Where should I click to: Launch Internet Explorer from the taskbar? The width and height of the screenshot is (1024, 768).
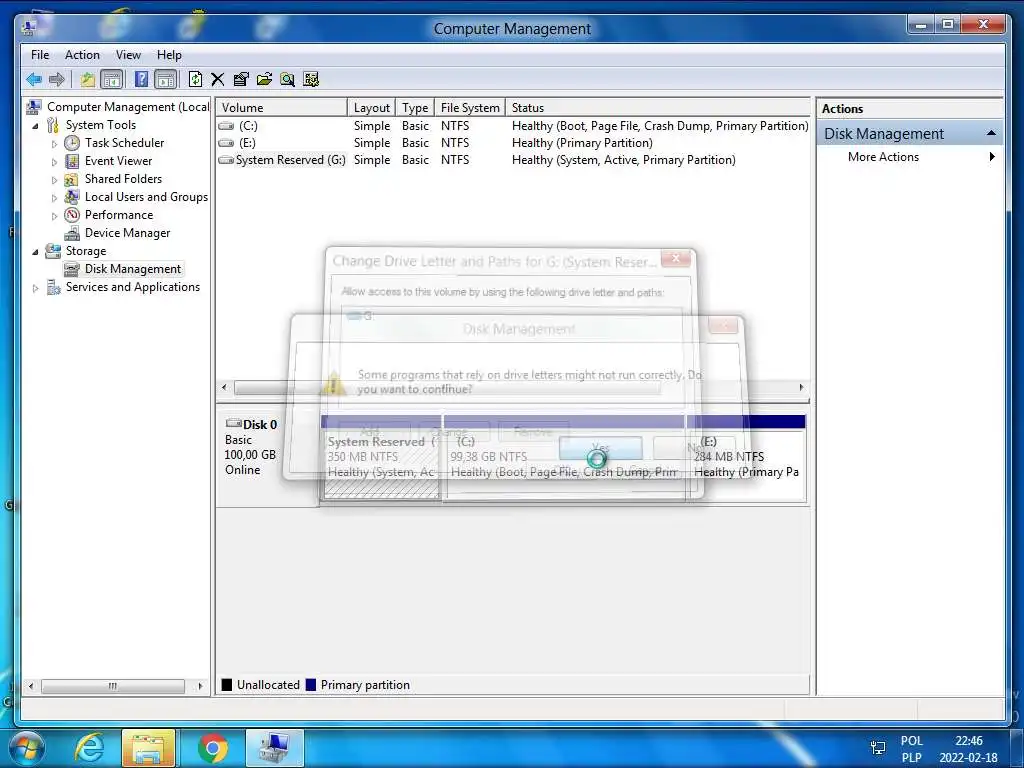[89, 748]
